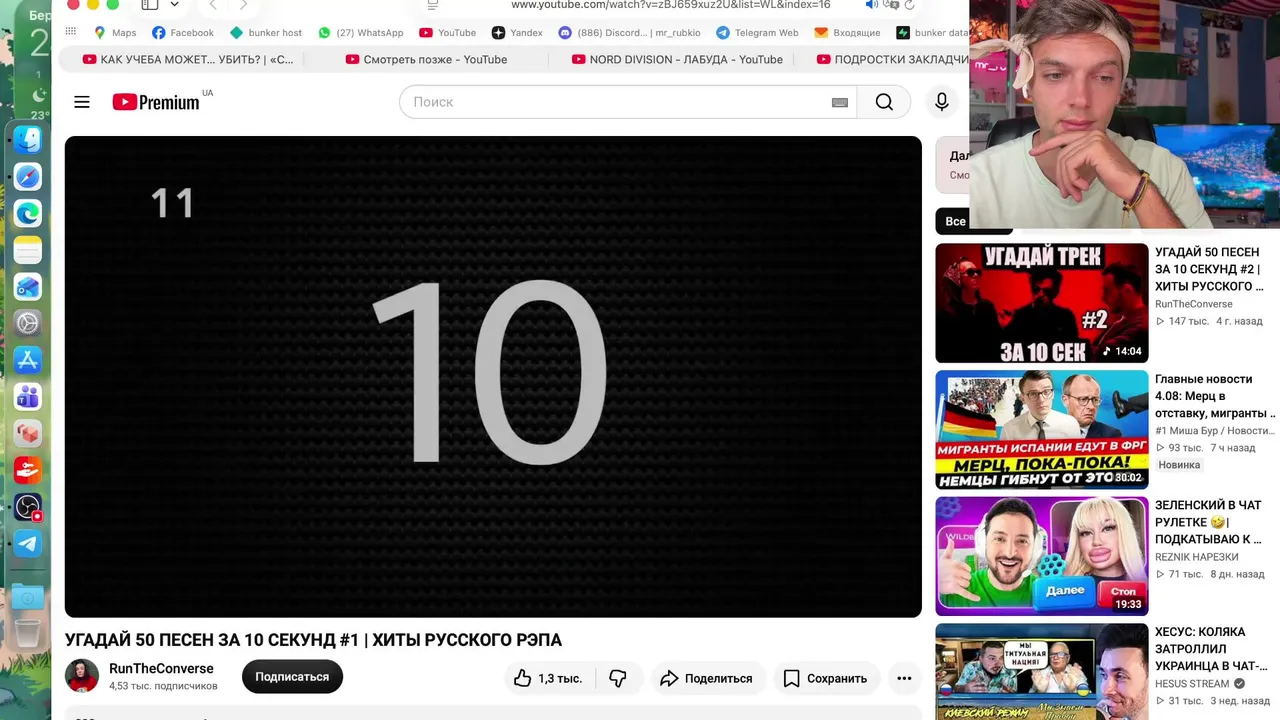
Task: Go forward with the Safari forward arrow
Action: (243, 5)
